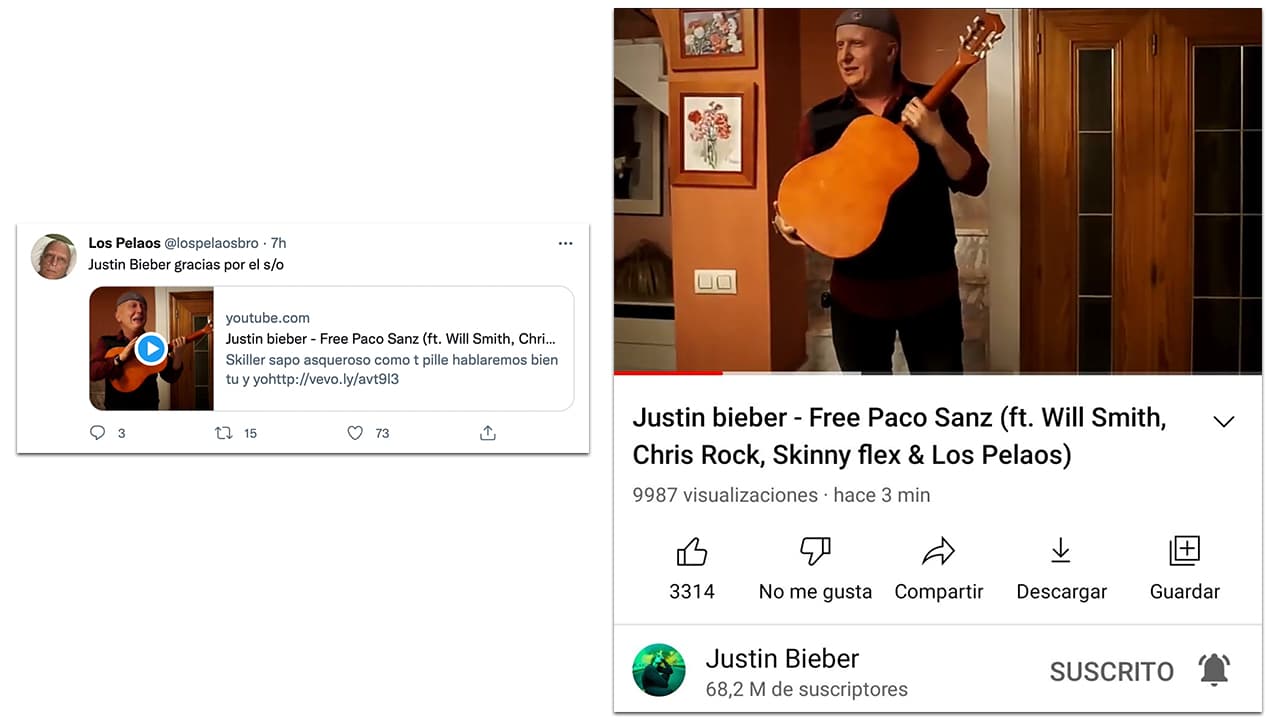
Task: Dislike the video via 'No me gusta'
Action: tap(815, 565)
